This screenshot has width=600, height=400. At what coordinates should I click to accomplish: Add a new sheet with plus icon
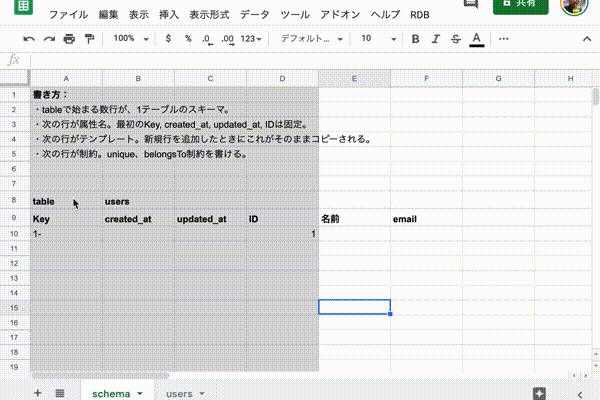tap(38, 393)
